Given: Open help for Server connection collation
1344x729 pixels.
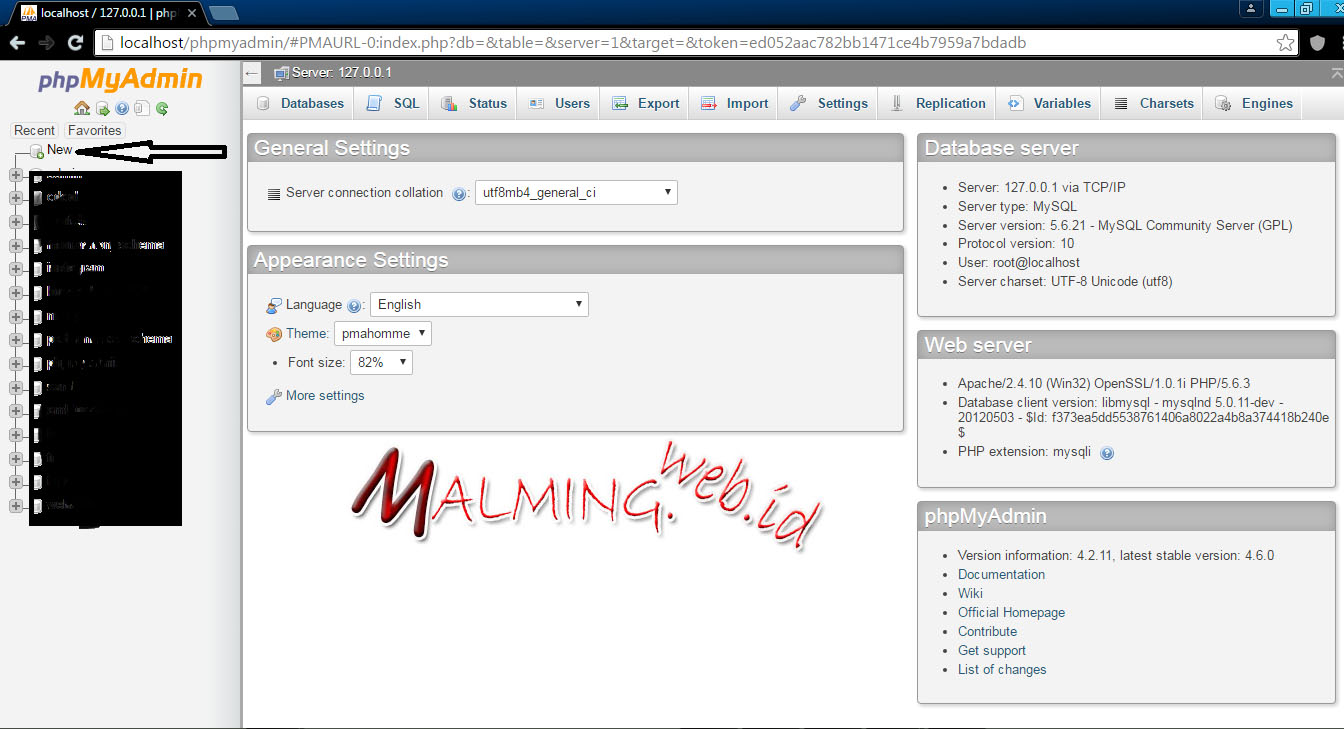Looking at the screenshot, I should tap(459, 194).
